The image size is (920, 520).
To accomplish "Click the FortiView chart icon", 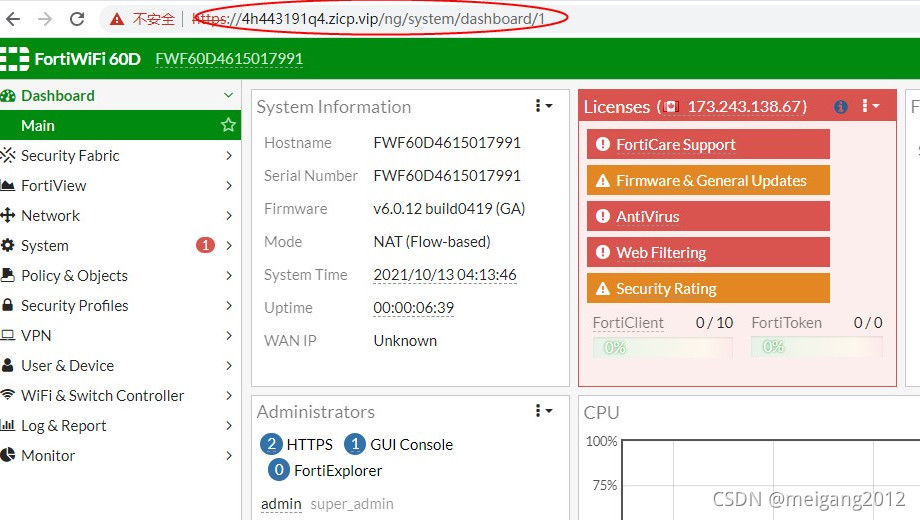I will 8,185.
